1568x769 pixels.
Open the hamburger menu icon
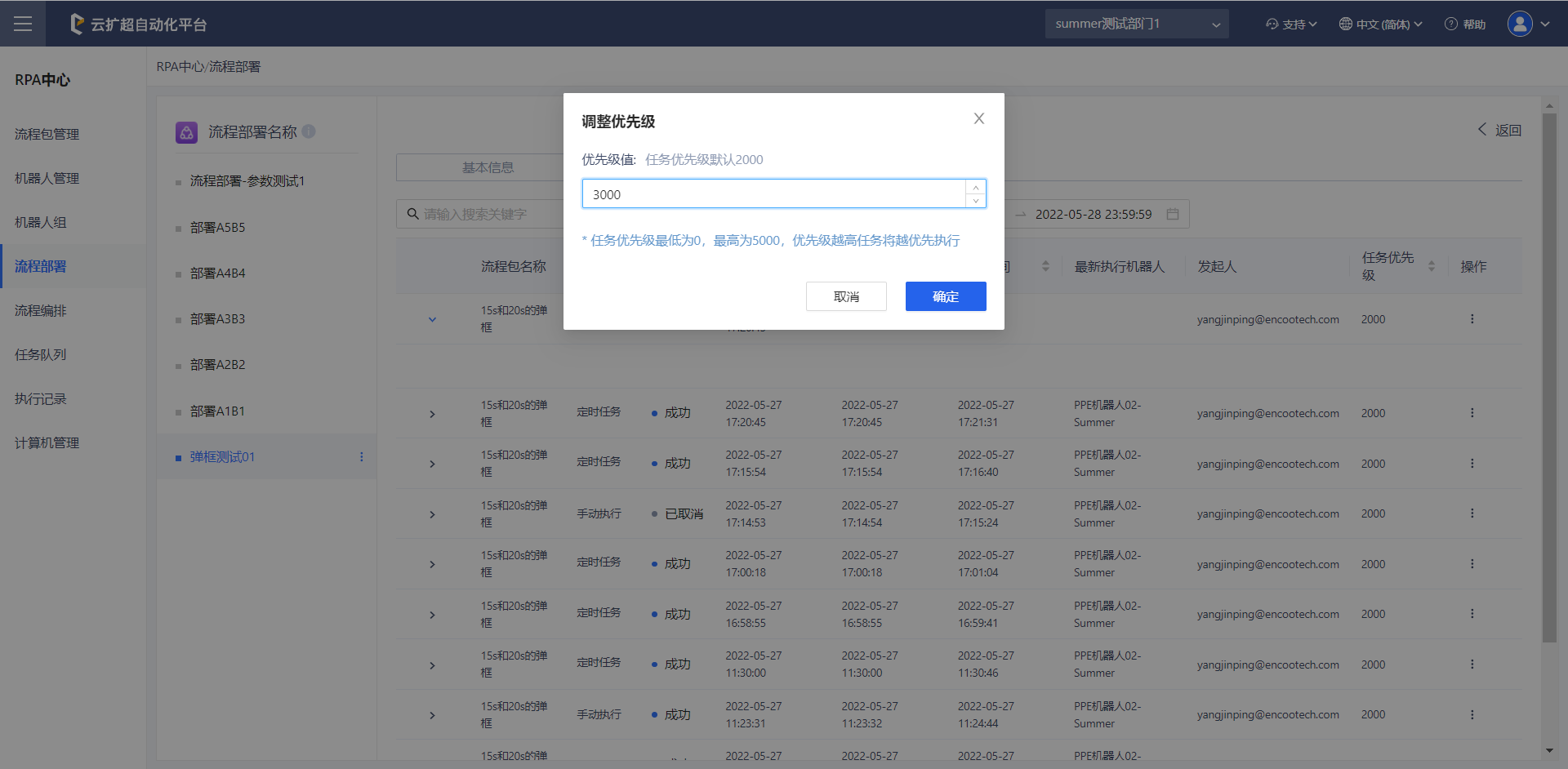[23, 24]
